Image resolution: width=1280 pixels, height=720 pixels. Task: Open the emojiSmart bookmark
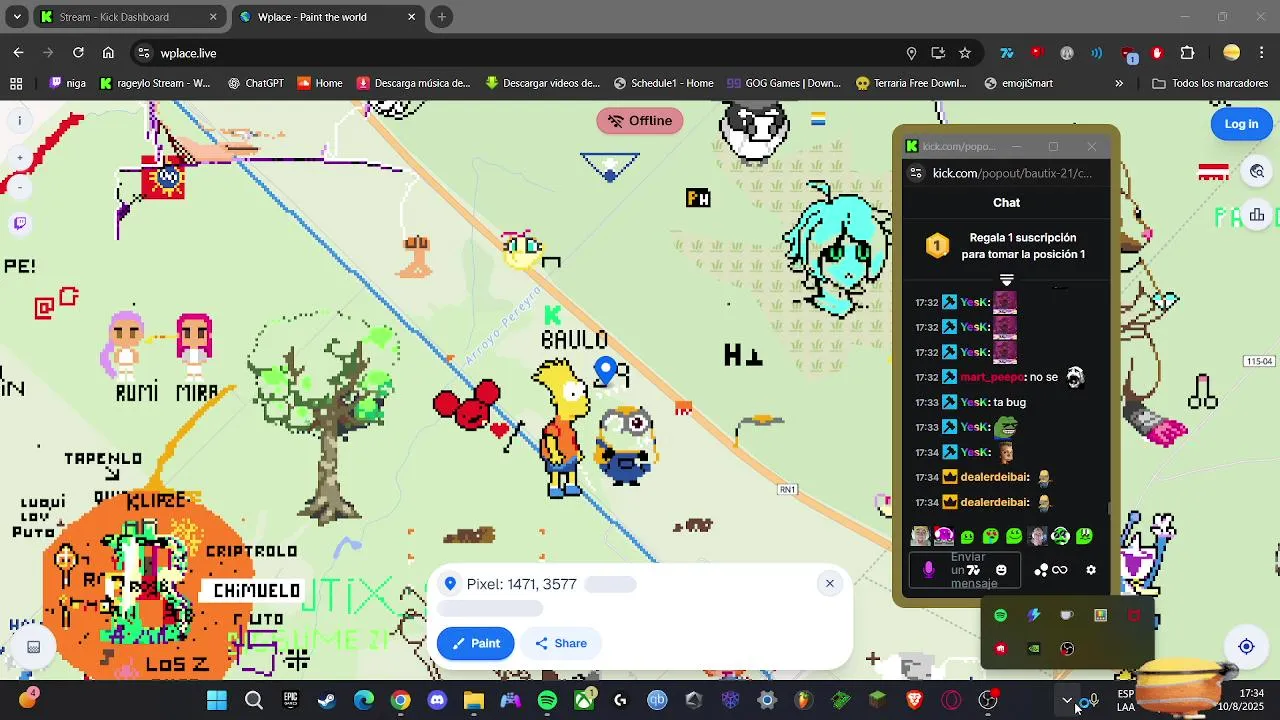click(1018, 84)
